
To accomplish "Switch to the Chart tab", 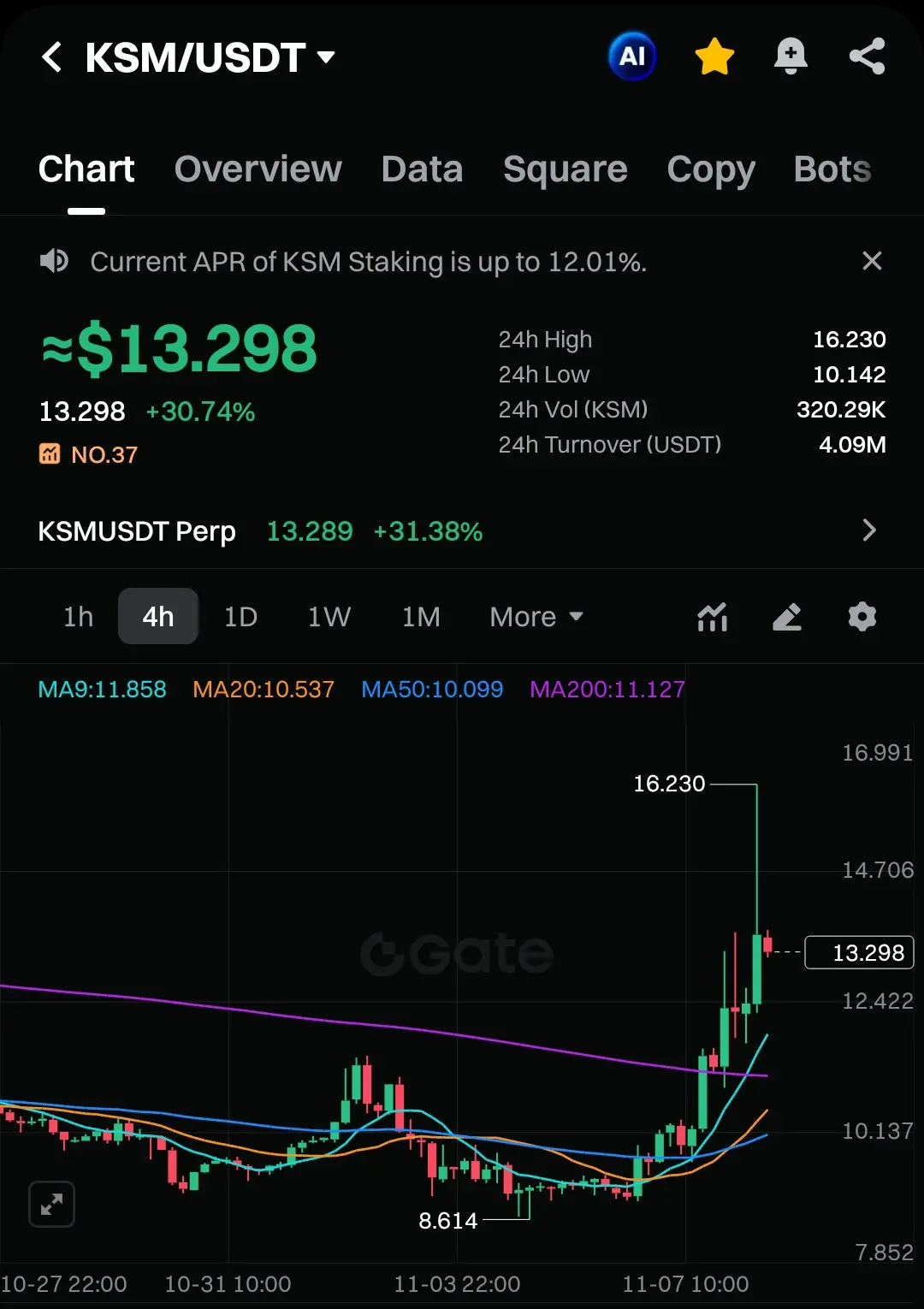I will [x=86, y=169].
